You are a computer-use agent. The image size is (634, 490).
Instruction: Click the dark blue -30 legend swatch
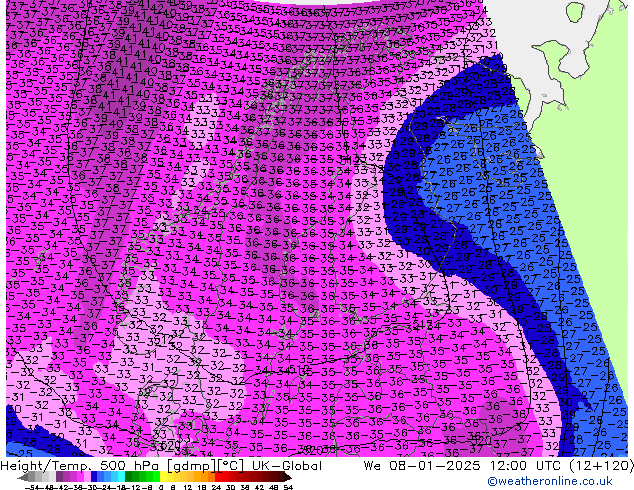(94, 476)
